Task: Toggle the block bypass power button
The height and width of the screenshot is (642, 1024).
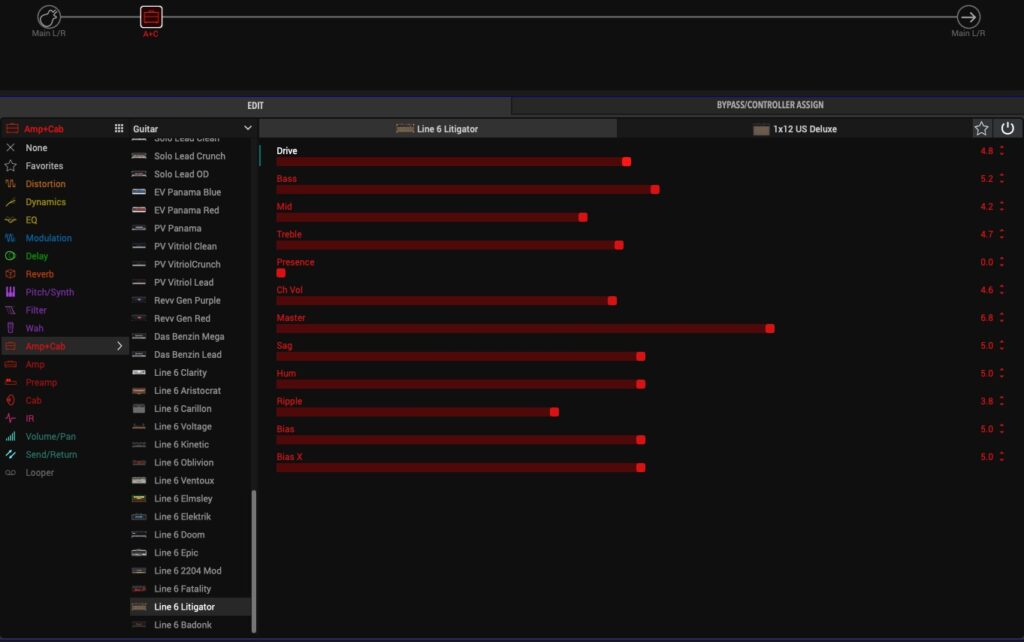Action: (x=1008, y=129)
